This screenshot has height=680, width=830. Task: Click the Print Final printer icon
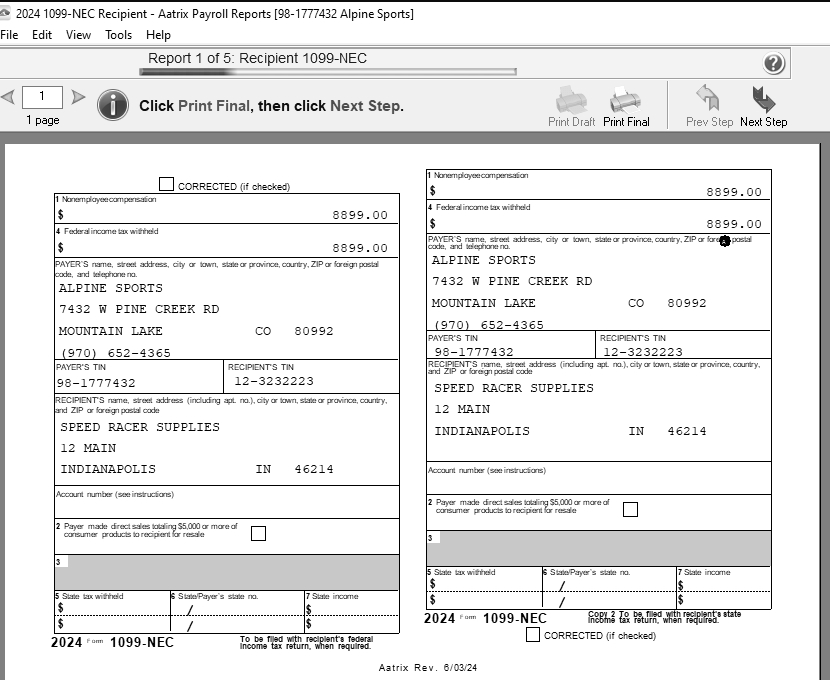click(x=625, y=101)
